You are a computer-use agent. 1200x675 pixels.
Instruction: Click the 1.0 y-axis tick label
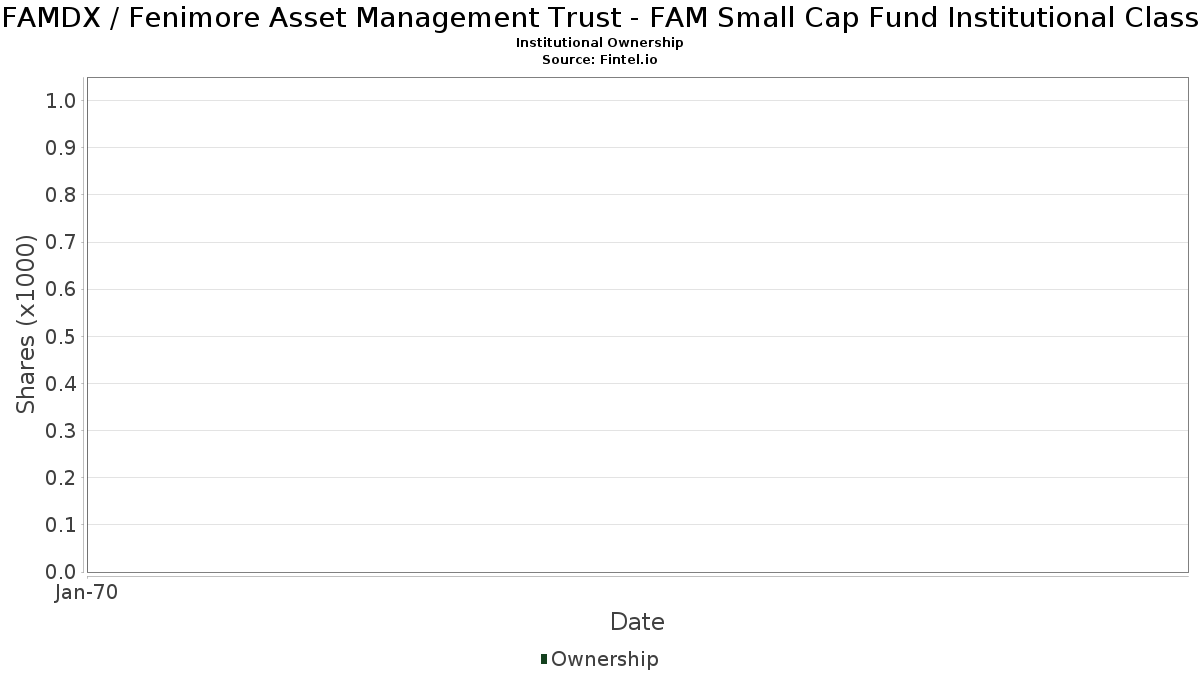coord(61,100)
